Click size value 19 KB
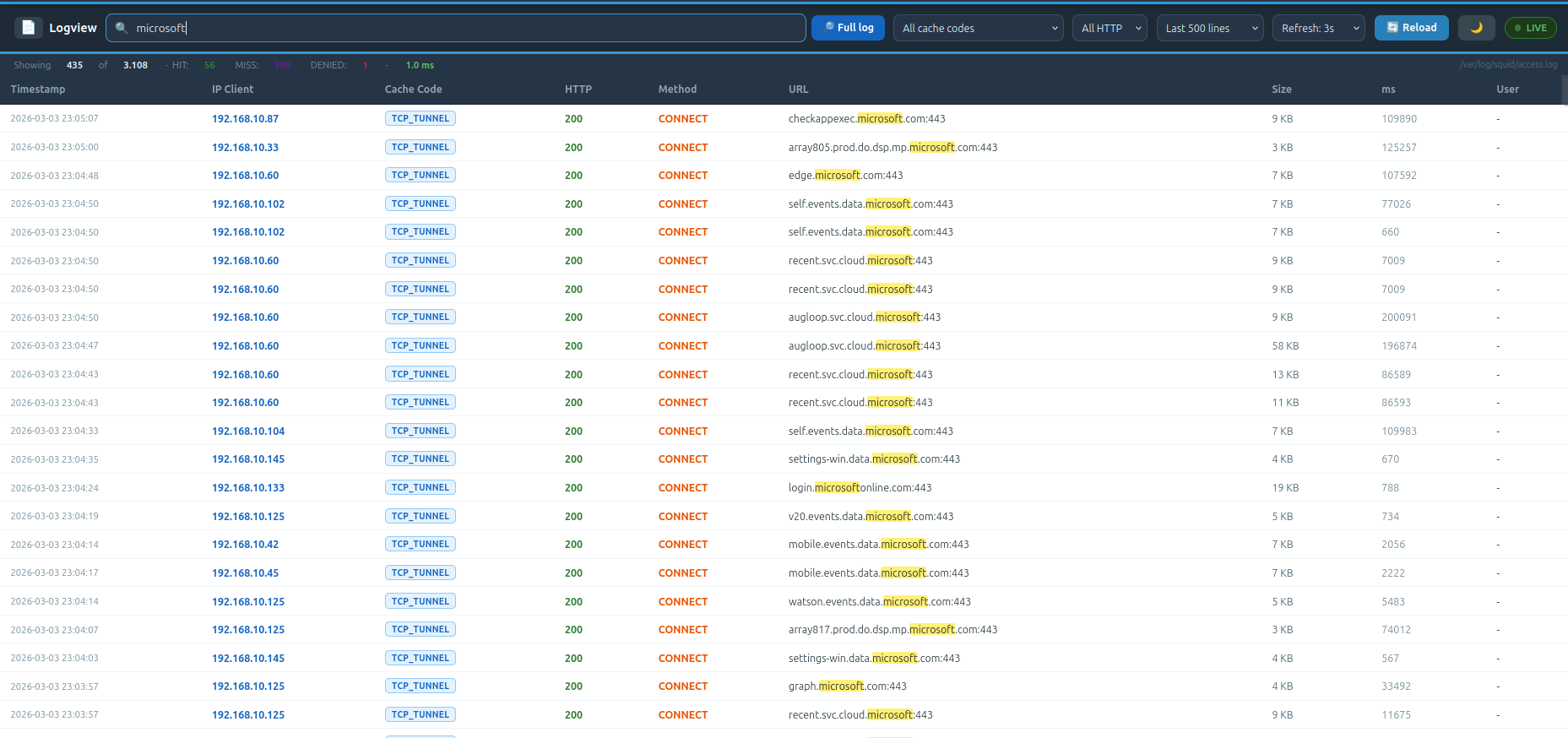 [x=1285, y=488]
